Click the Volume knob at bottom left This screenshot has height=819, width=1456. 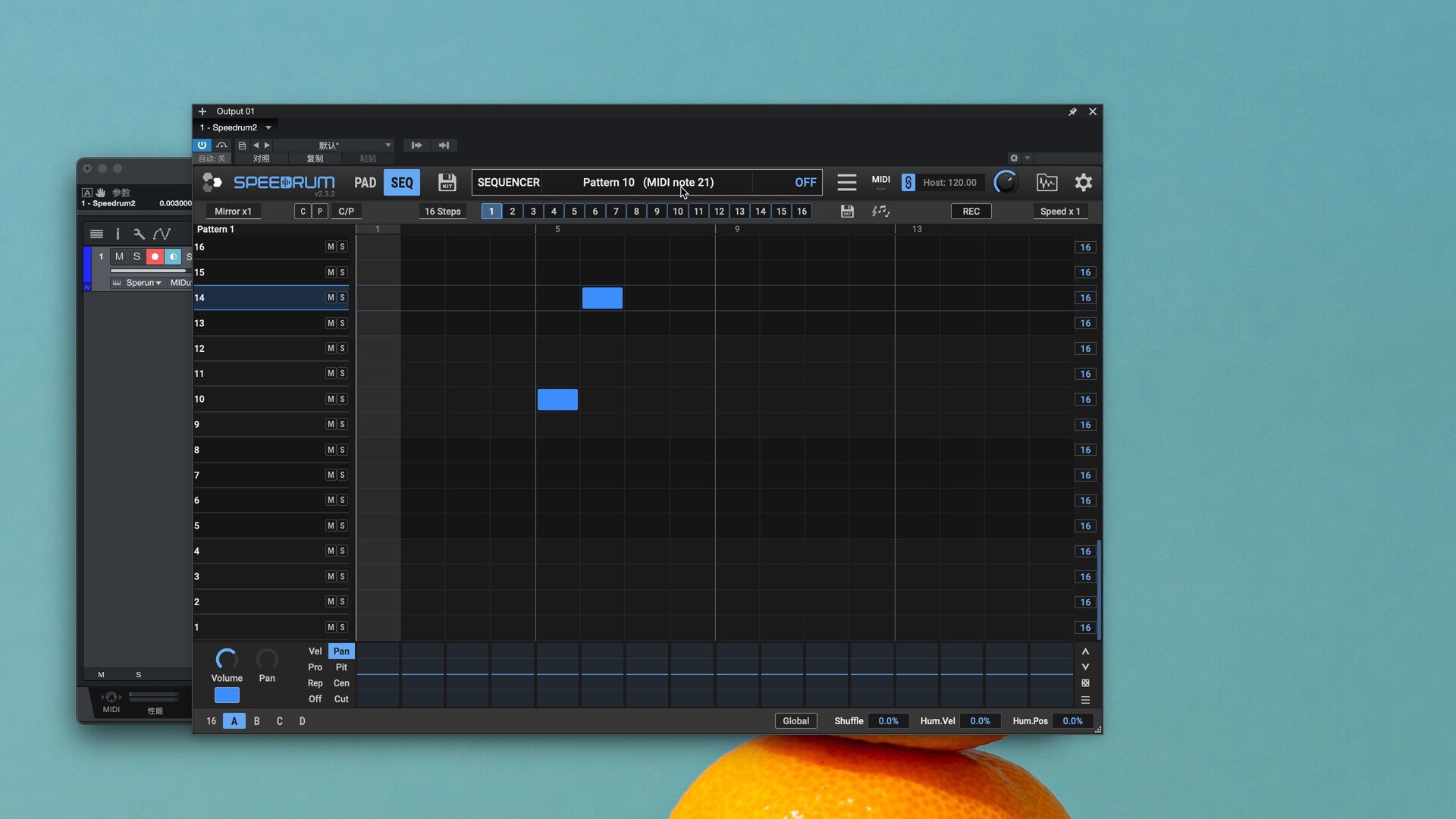[x=227, y=659]
